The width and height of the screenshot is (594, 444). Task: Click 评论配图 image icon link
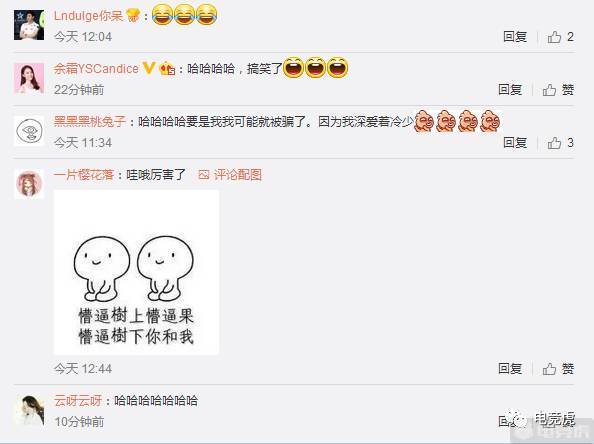coord(230,175)
